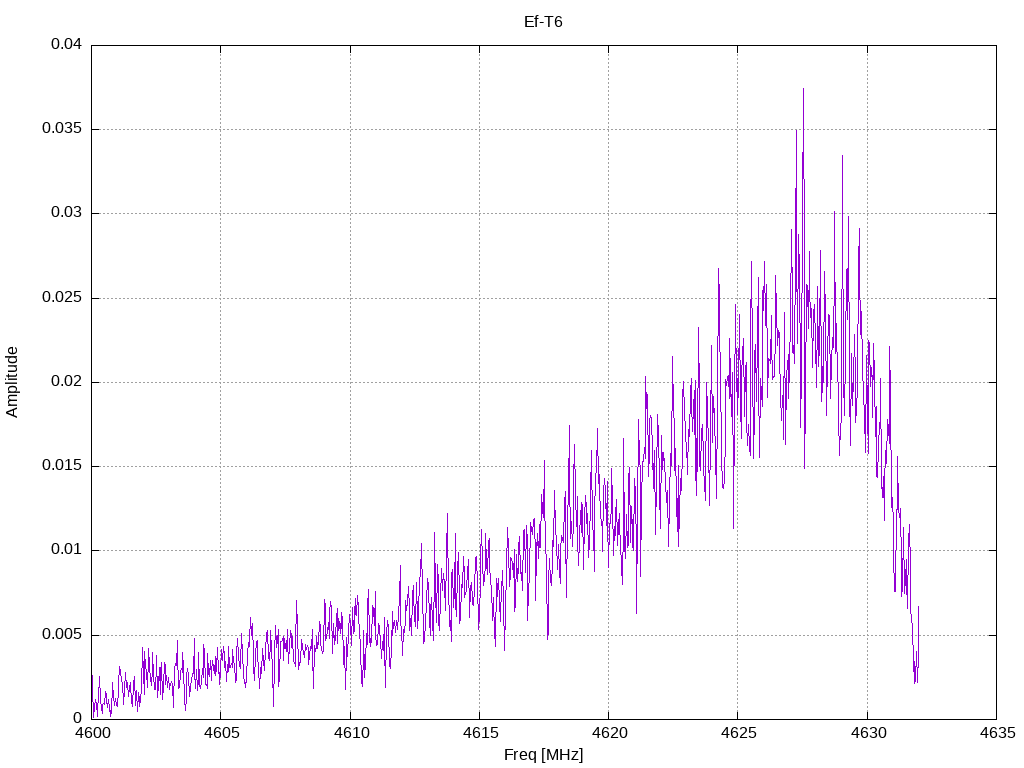Click the 4610 x-axis tick label
Viewport: 1024px width, 768px height.
tap(351, 733)
